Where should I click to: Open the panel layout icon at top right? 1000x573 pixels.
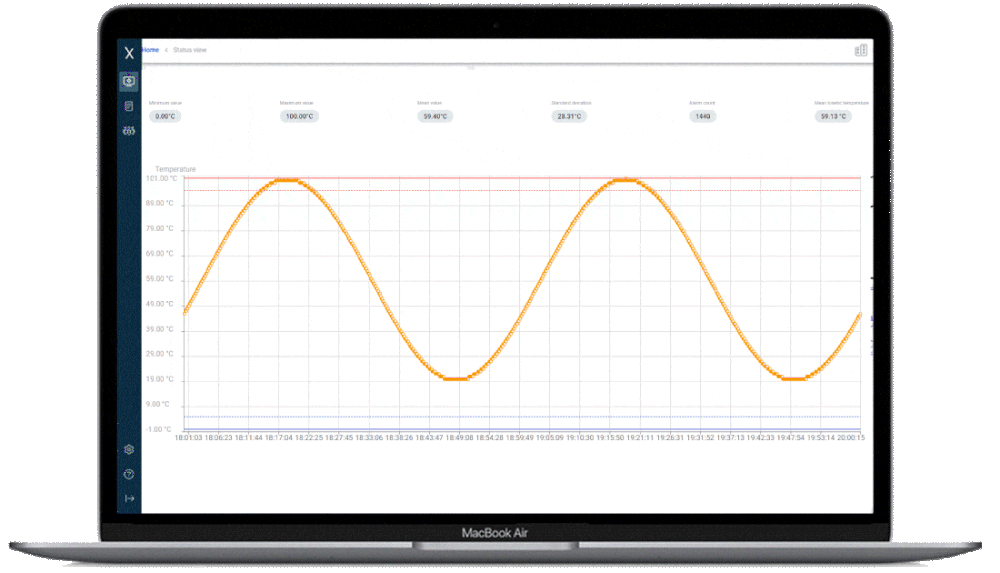tap(860, 50)
